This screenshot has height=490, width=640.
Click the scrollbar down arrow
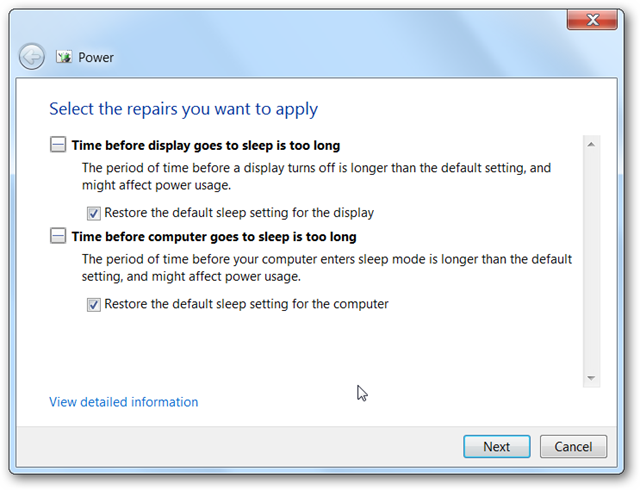coord(591,378)
